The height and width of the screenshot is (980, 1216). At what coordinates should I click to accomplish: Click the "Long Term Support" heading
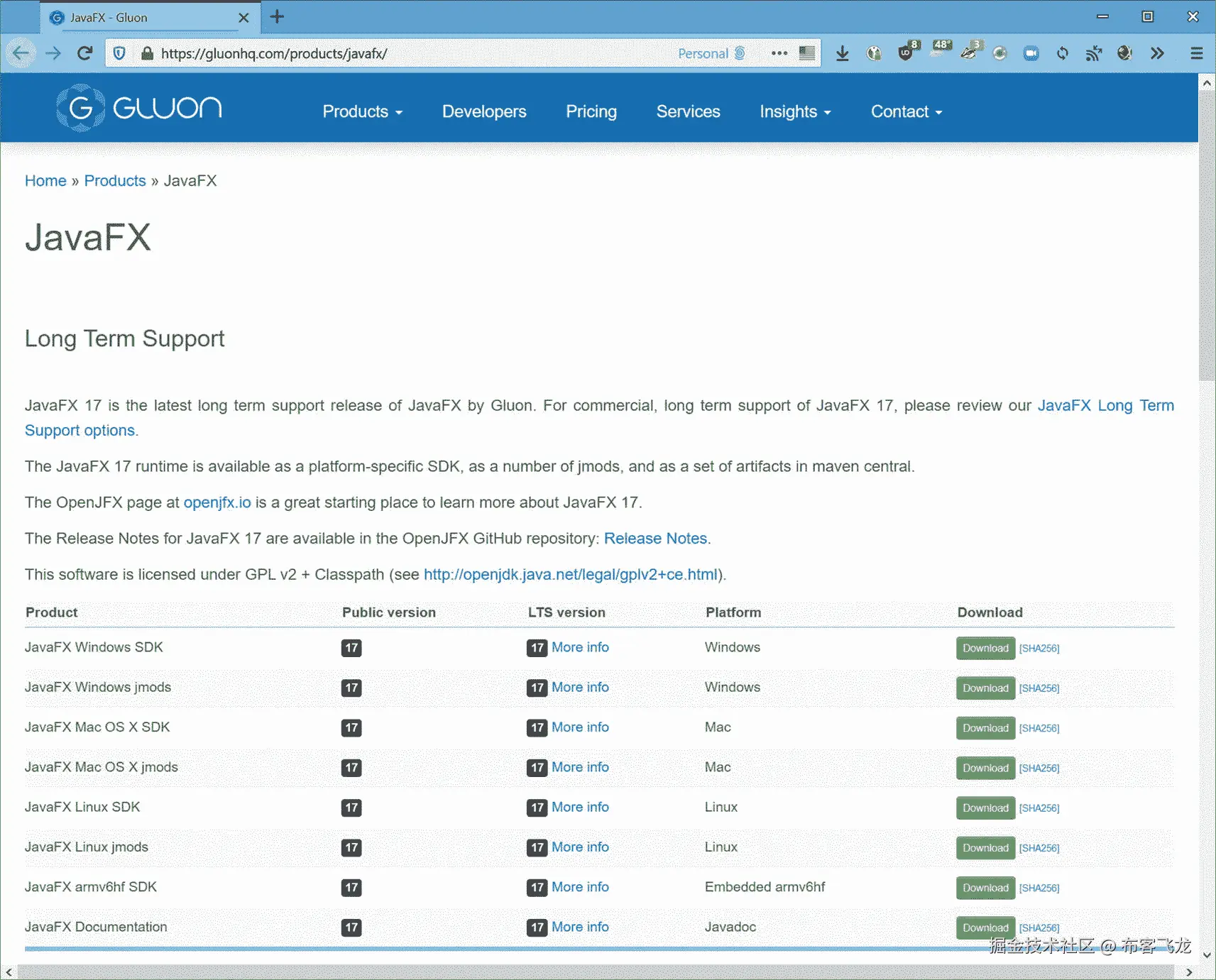(125, 338)
